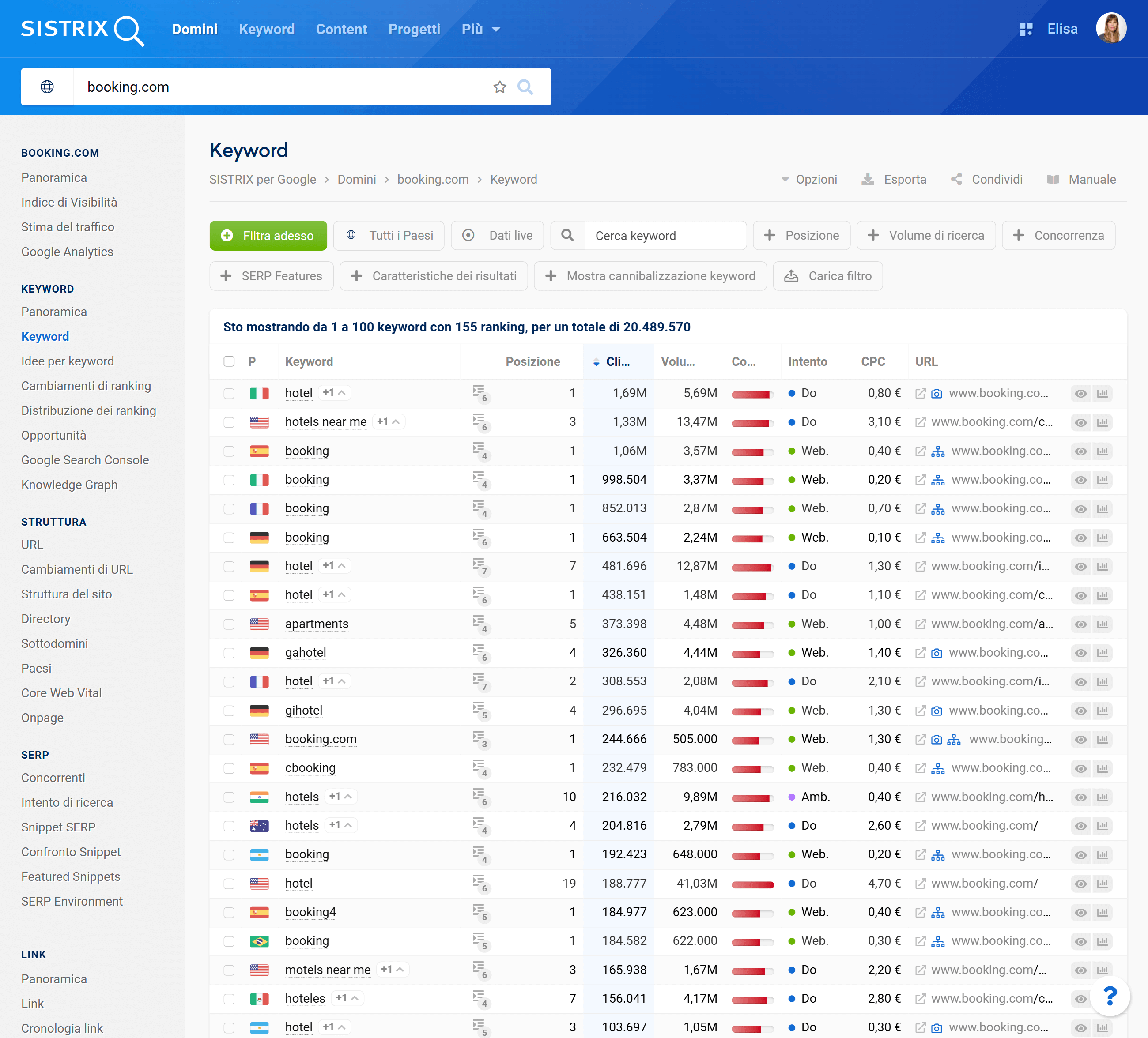Open the Più dropdown menu
Viewport: 1148px width, 1038px height.
(480, 29)
